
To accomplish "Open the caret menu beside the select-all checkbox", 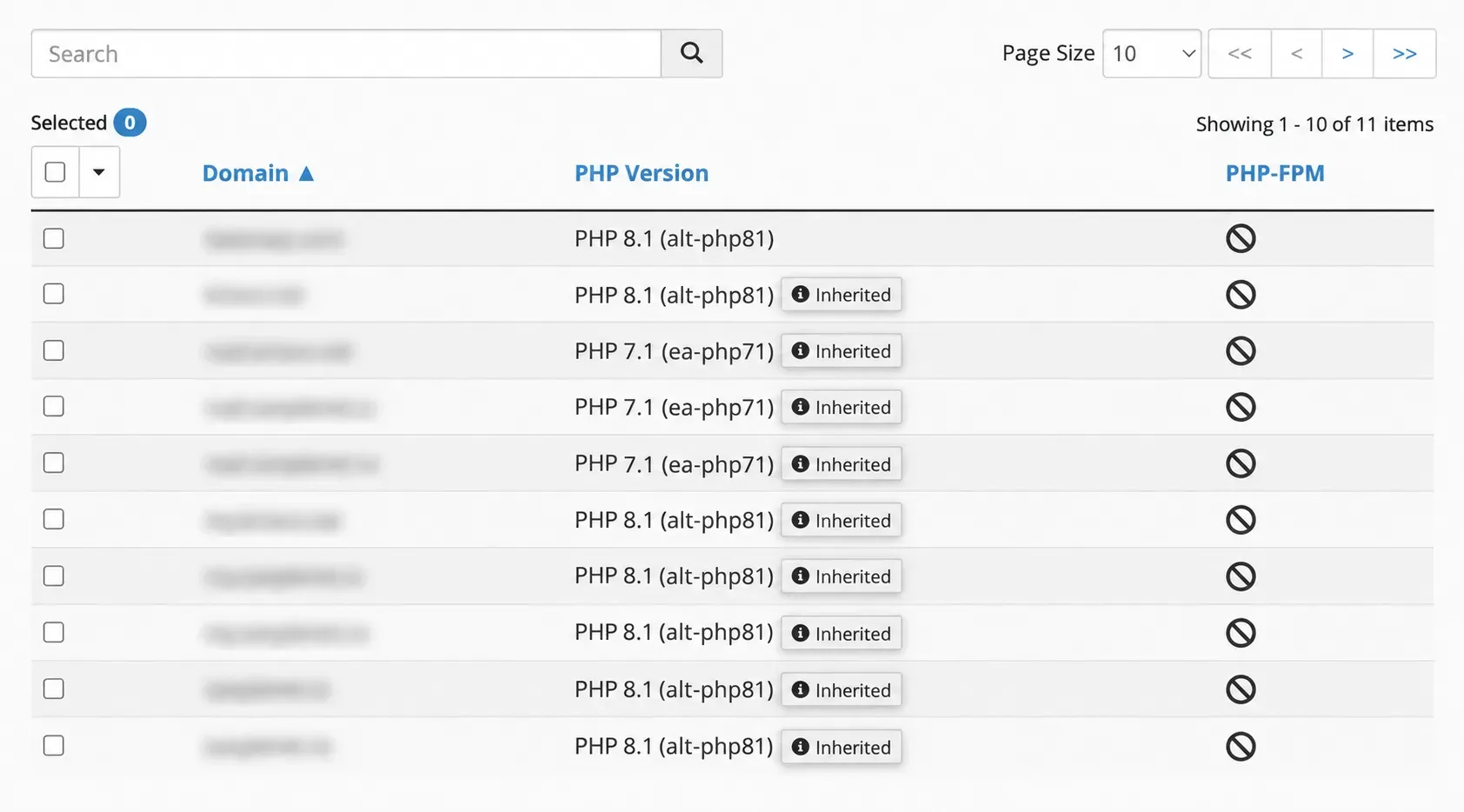I will [x=99, y=172].
